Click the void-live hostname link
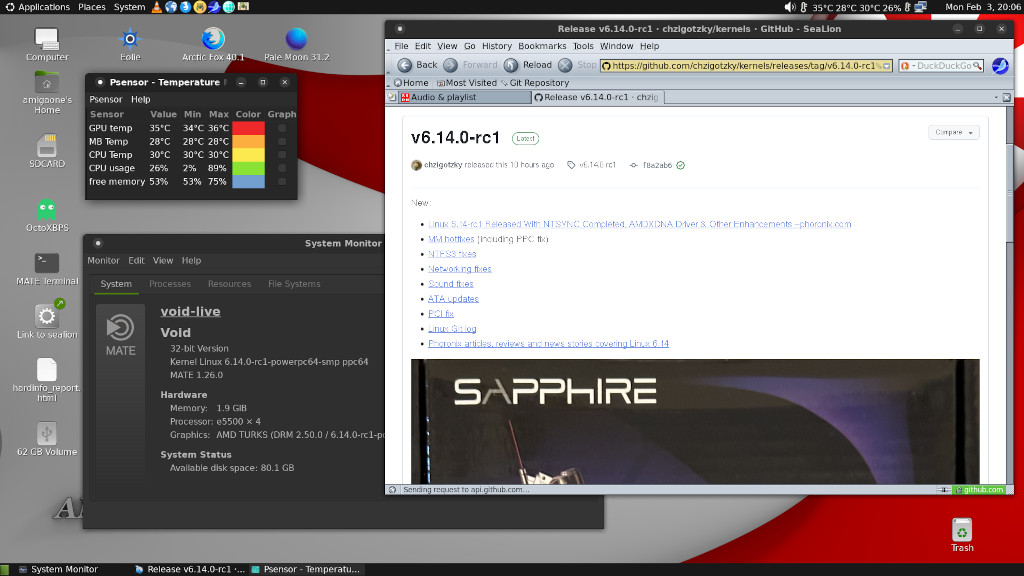1024x576 pixels. pos(190,312)
